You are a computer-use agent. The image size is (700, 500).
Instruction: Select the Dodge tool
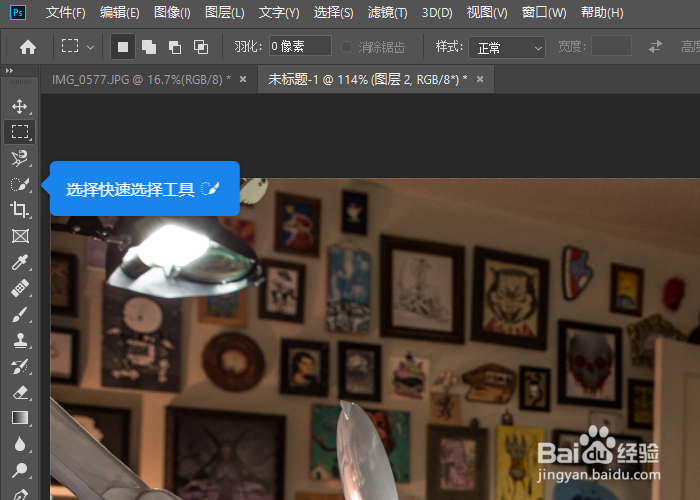pos(20,470)
